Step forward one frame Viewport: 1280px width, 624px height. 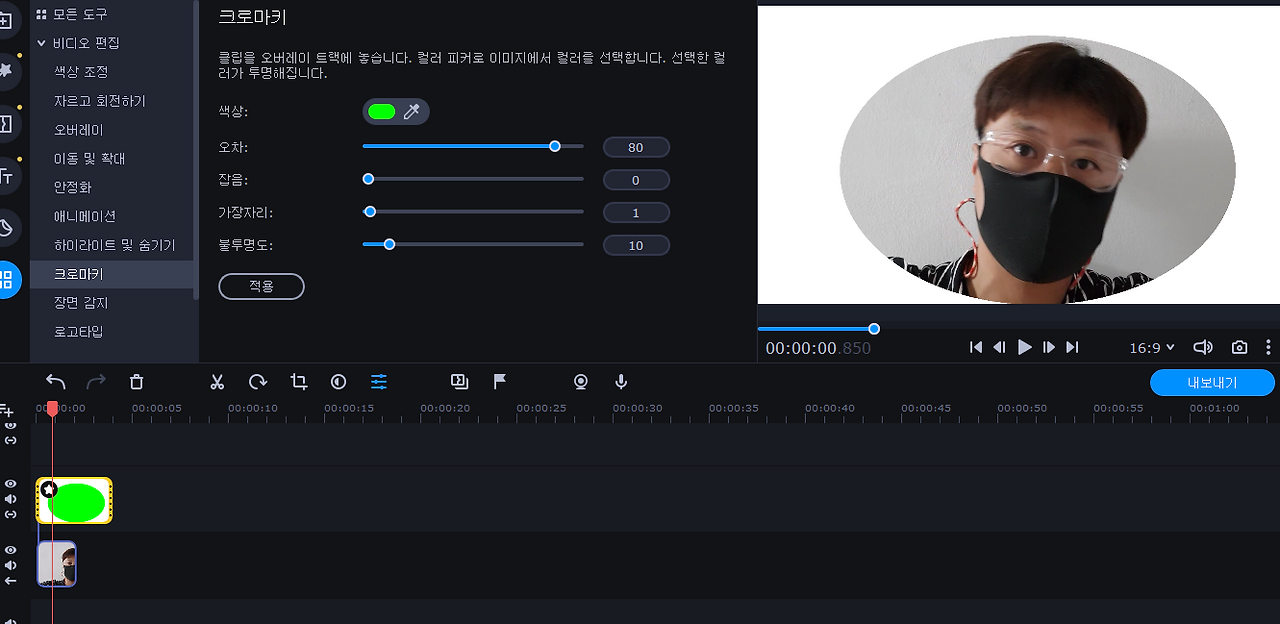(x=1048, y=347)
